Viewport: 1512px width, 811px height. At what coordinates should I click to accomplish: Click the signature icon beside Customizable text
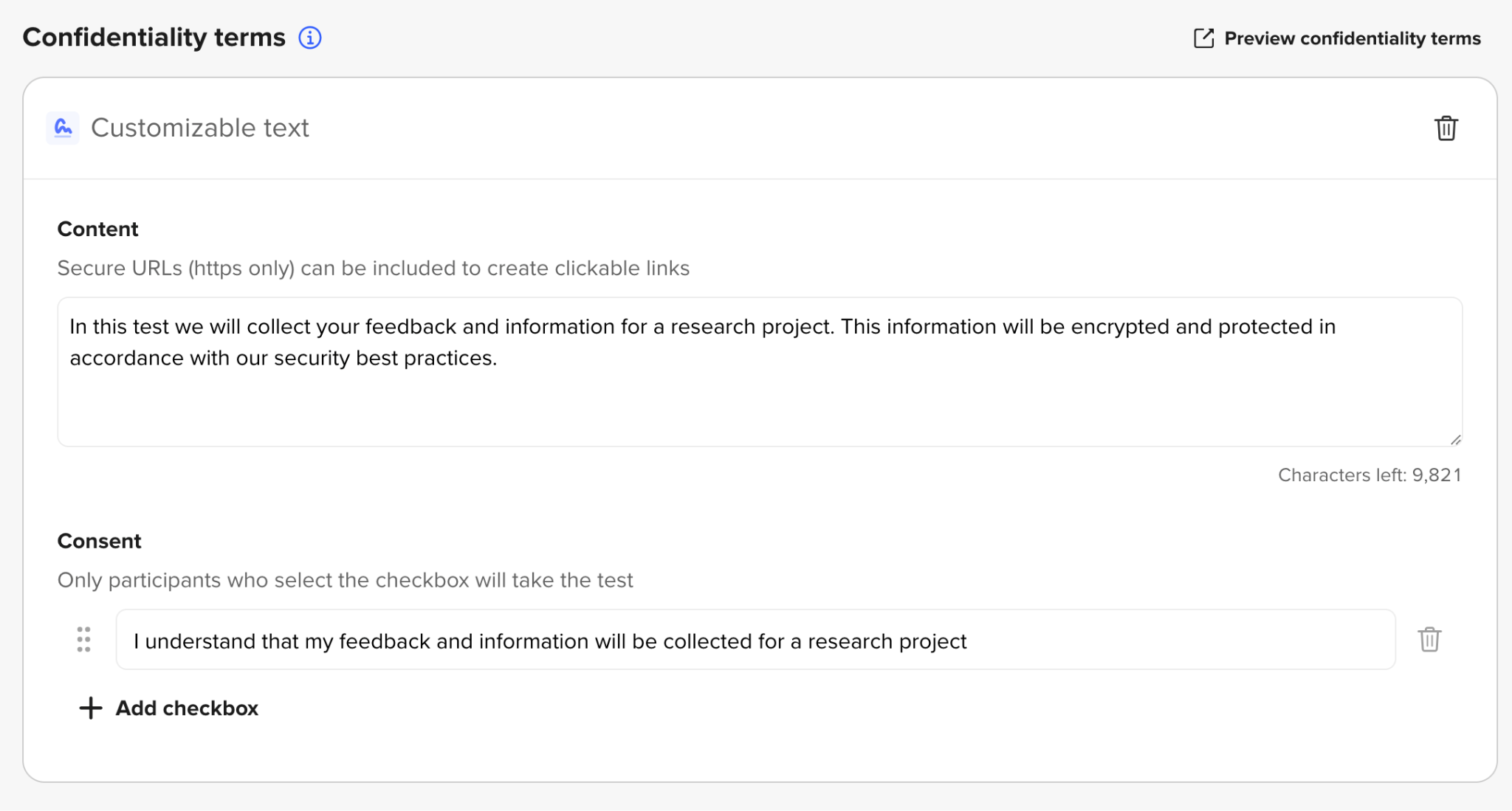tap(63, 128)
